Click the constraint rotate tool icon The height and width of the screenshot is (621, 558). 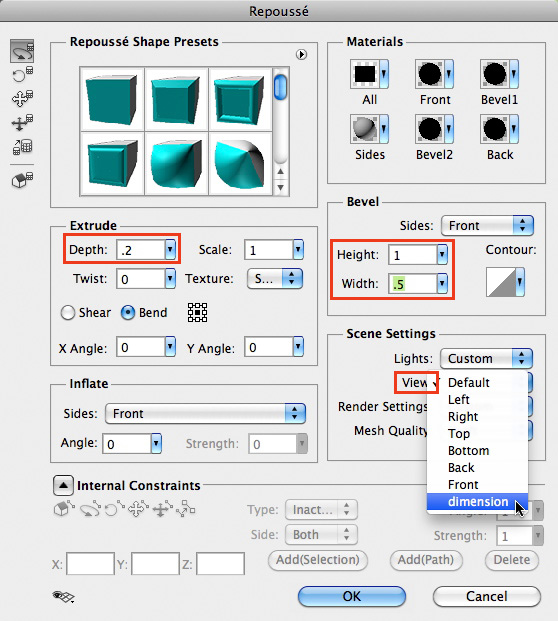(x=90, y=509)
